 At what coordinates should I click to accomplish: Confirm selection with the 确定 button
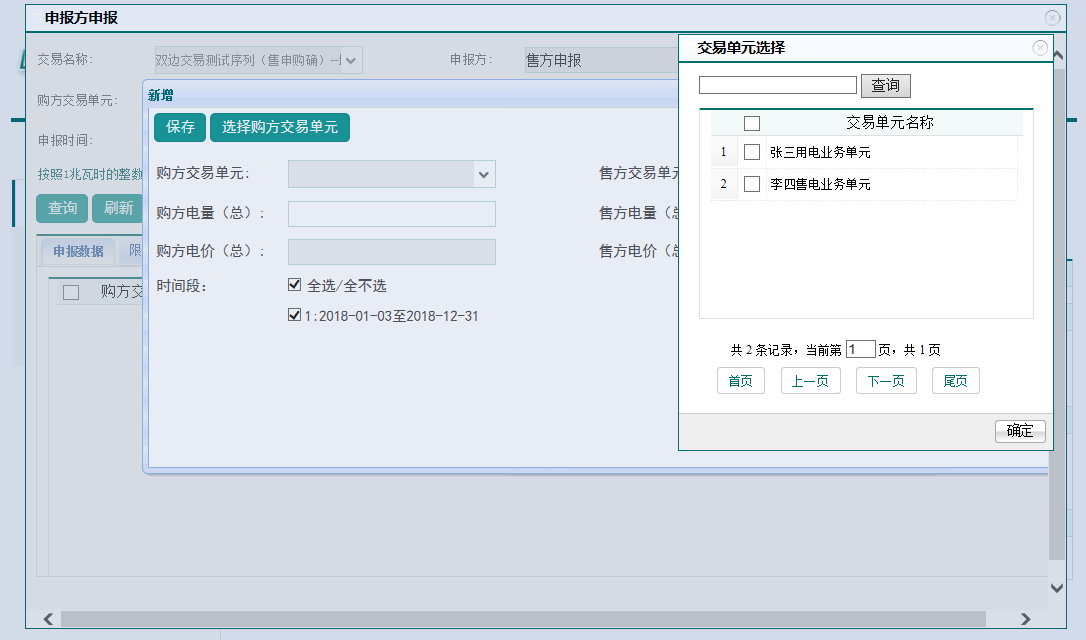1019,431
